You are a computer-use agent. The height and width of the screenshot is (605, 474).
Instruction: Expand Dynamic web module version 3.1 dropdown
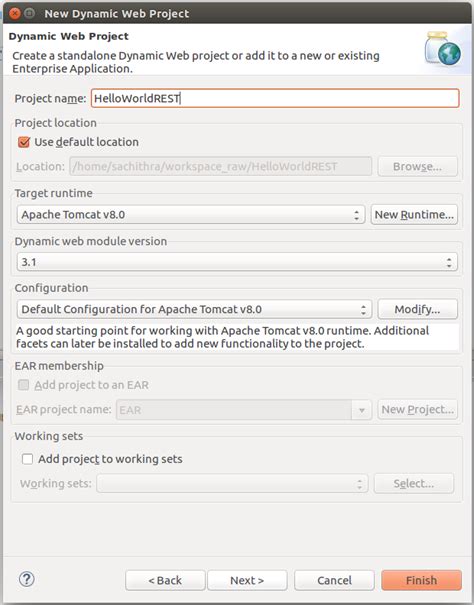click(237, 262)
